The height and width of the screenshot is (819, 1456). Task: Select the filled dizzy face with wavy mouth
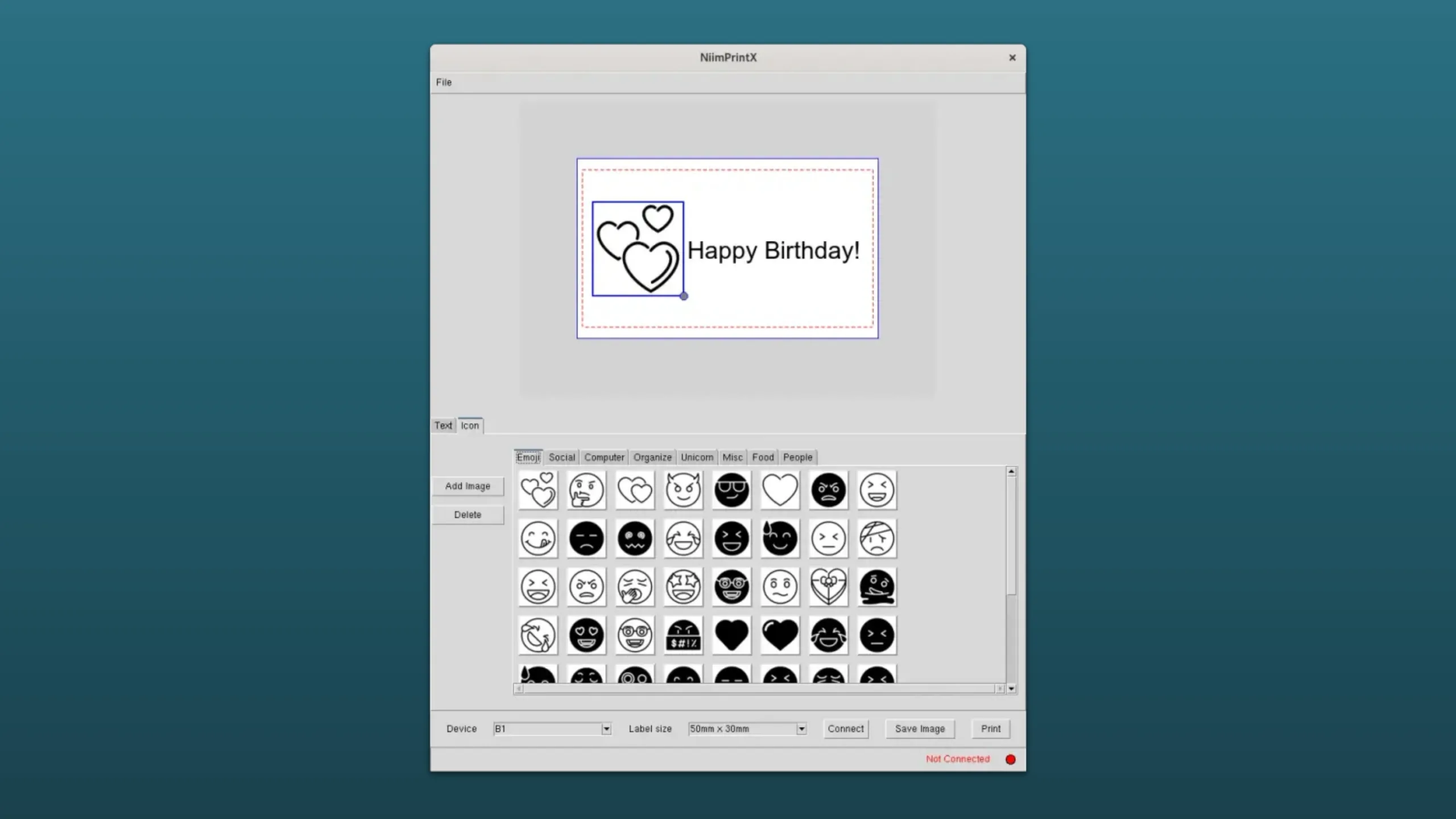(635, 538)
